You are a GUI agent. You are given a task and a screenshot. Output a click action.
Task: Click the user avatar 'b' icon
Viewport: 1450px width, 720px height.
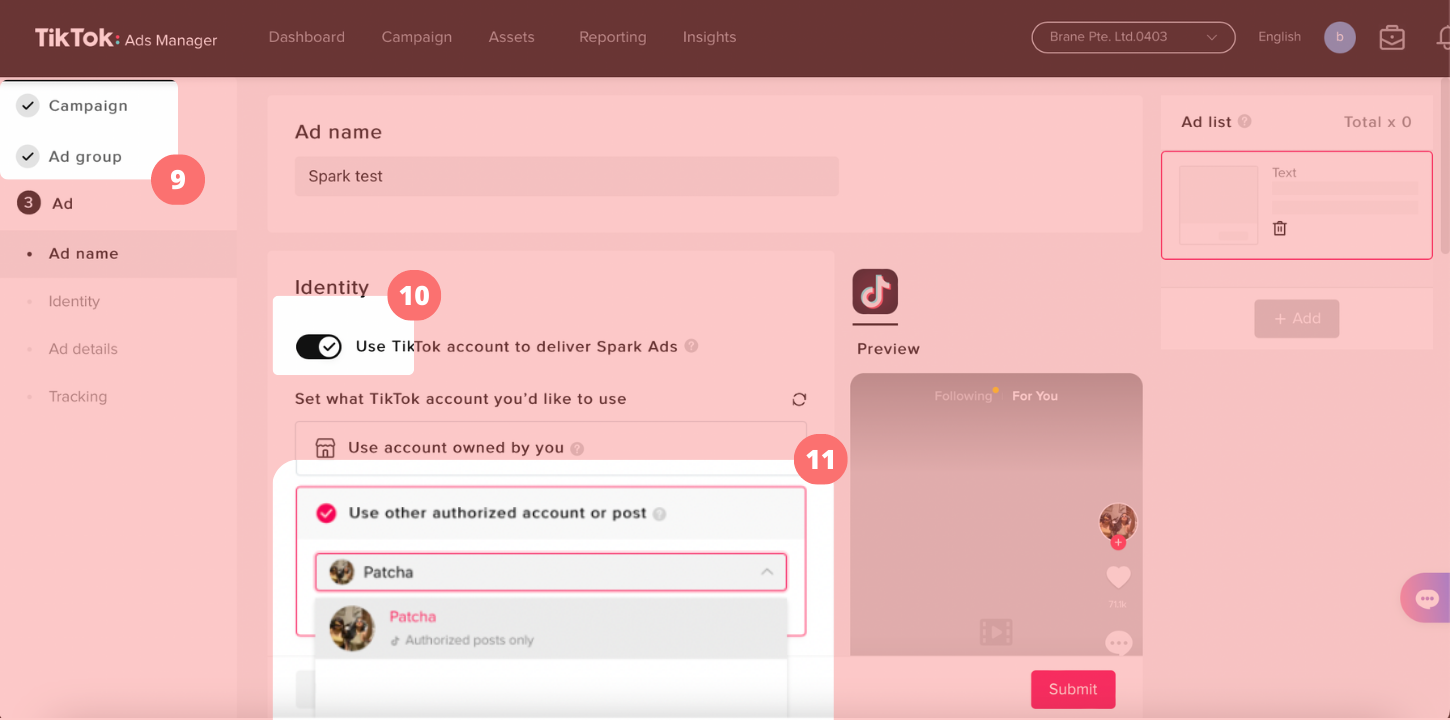1340,38
